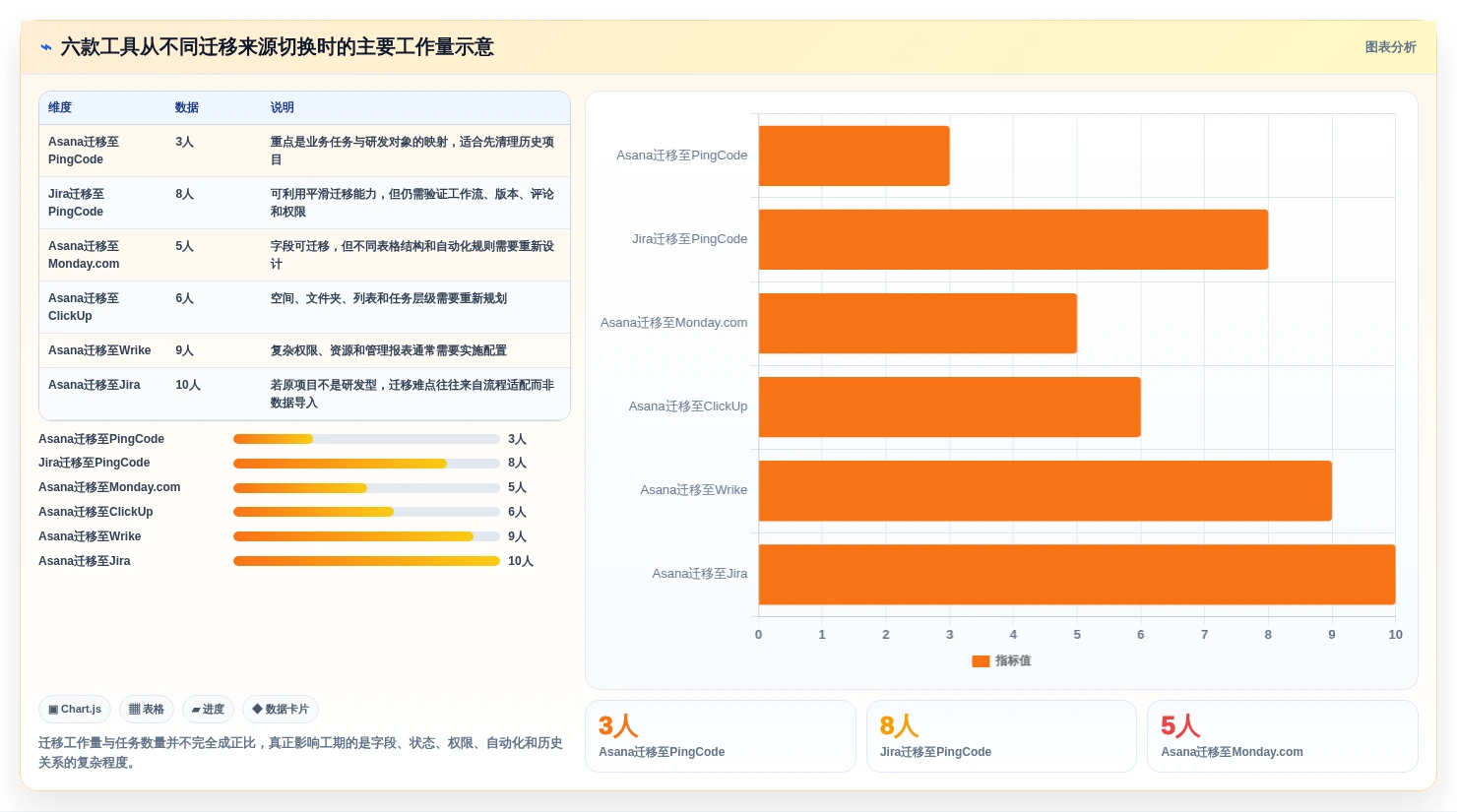1457x812 pixels.
Task: Click the 3人 Asana迁移至PingCode summary card
Action: point(721,736)
